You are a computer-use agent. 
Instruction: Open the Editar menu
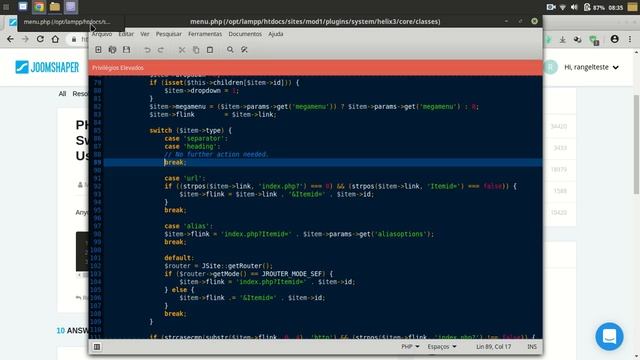(126, 34)
